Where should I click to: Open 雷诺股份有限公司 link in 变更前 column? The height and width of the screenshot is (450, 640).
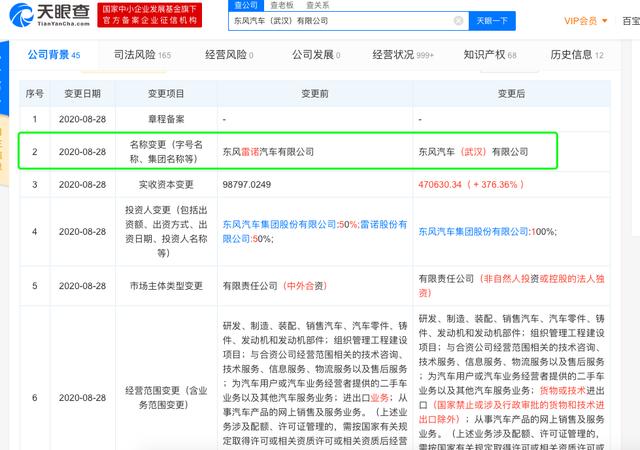pyautogui.click(x=314, y=232)
